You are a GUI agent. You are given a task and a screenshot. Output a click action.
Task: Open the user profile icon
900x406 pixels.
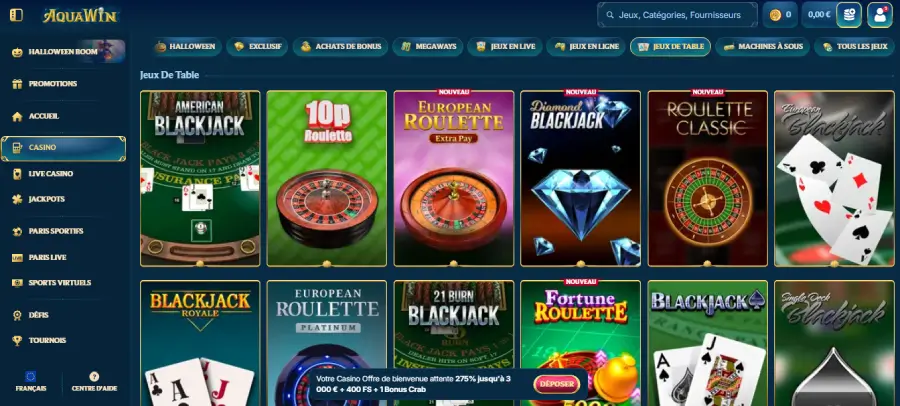[879, 15]
